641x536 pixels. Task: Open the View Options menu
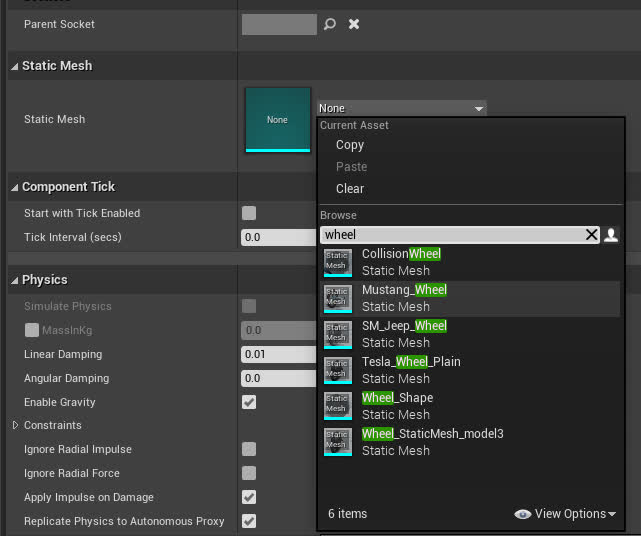click(565, 514)
